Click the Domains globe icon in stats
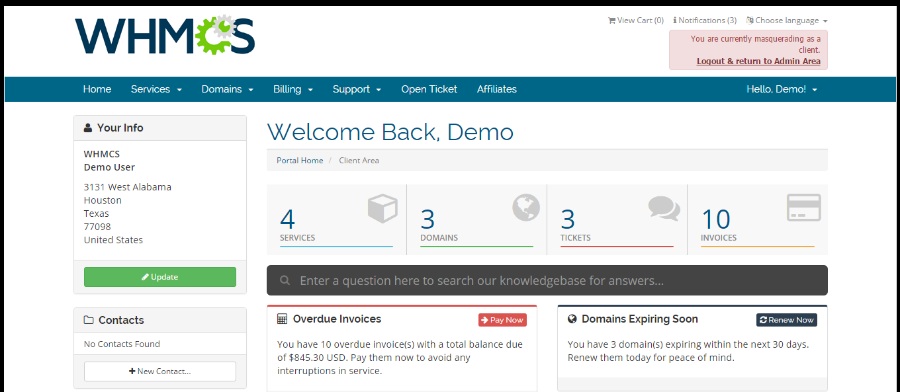Image resolution: width=900 pixels, height=392 pixels. (526, 207)
